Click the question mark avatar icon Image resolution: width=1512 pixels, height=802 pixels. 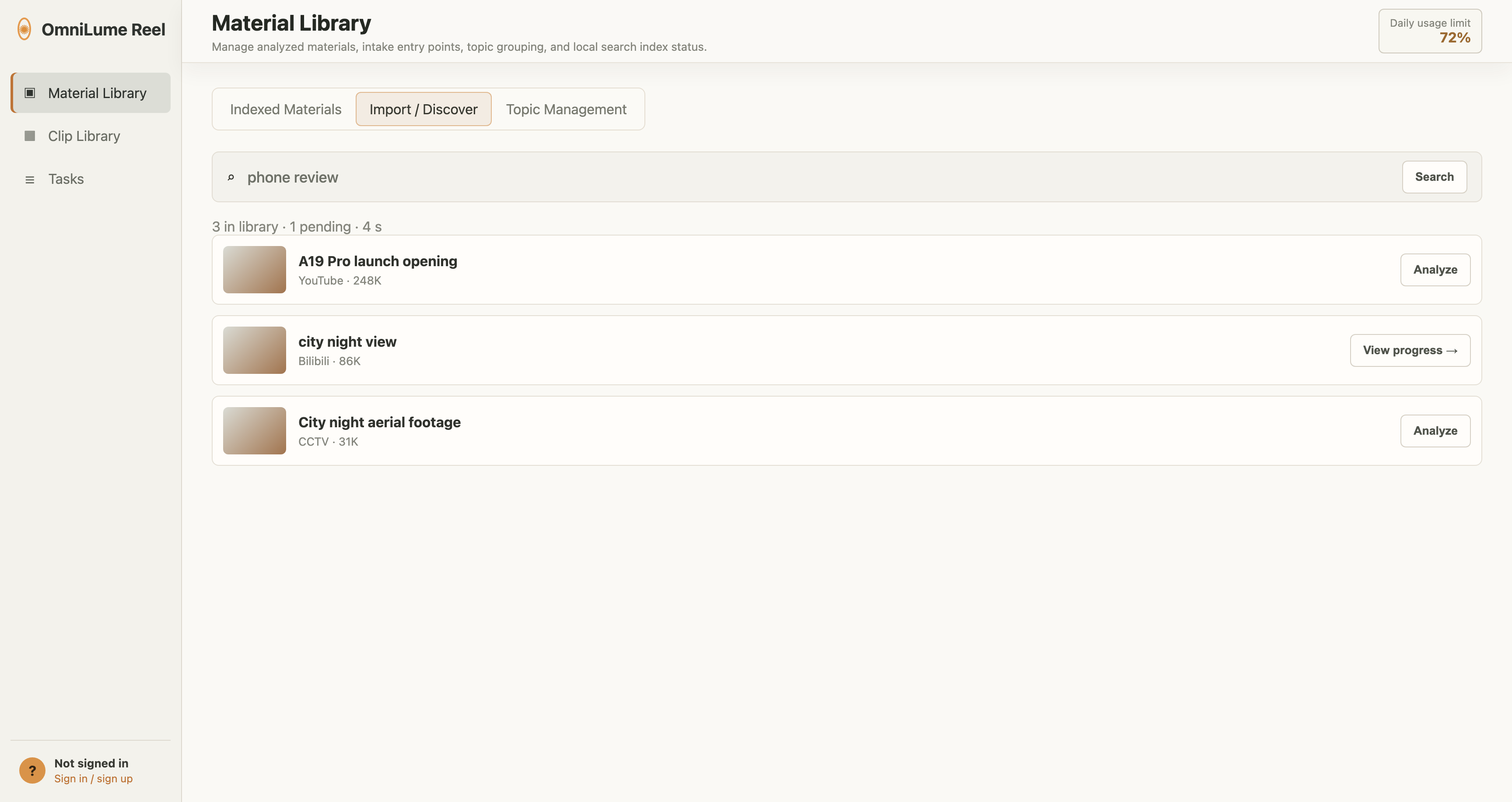[x=32, y=770]
